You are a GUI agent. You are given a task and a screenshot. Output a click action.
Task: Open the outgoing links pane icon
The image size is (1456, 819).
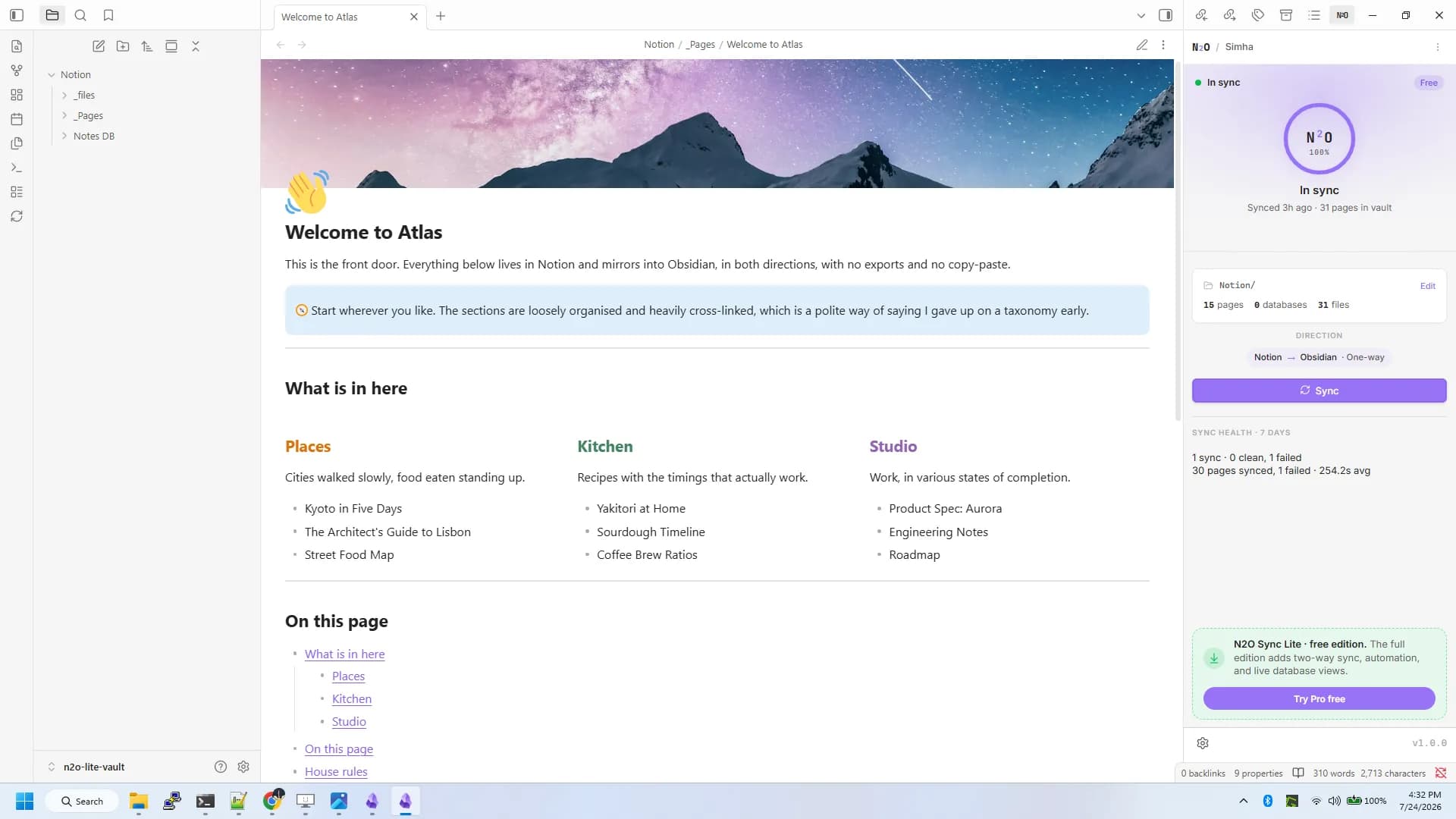1229,15
